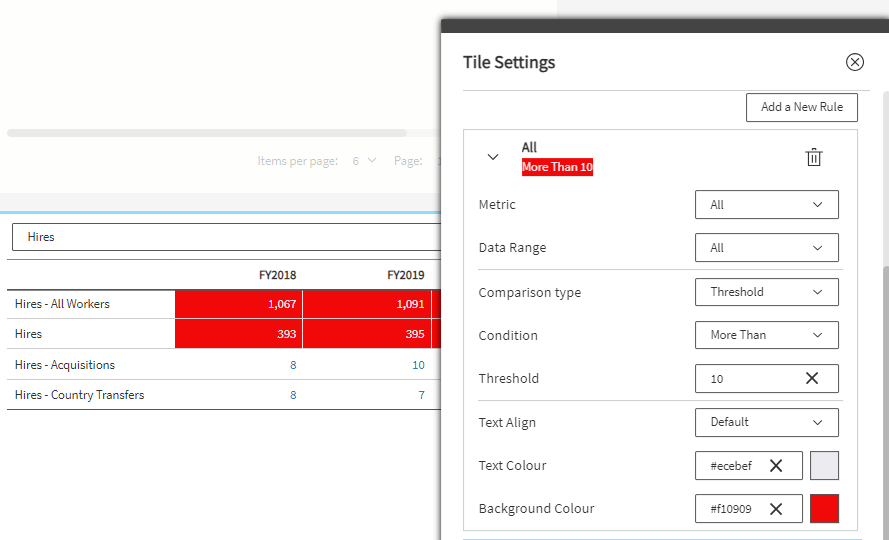The image size is (889, 540).
Task: Clear the Text Colour hex value
Action: pyautogui.click(x=775, y=466)
